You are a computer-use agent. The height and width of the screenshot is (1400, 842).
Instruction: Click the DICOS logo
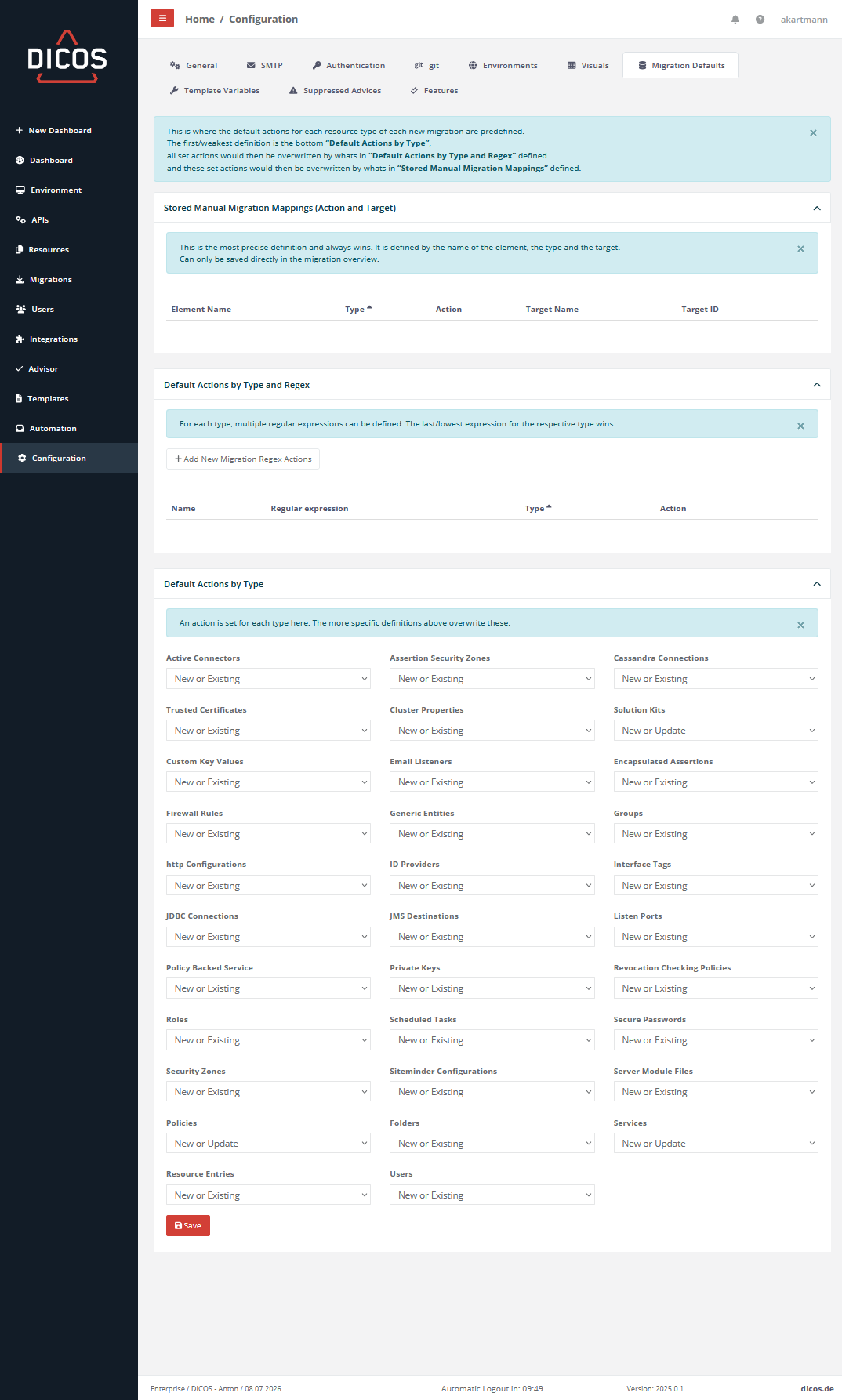(67, 57)
